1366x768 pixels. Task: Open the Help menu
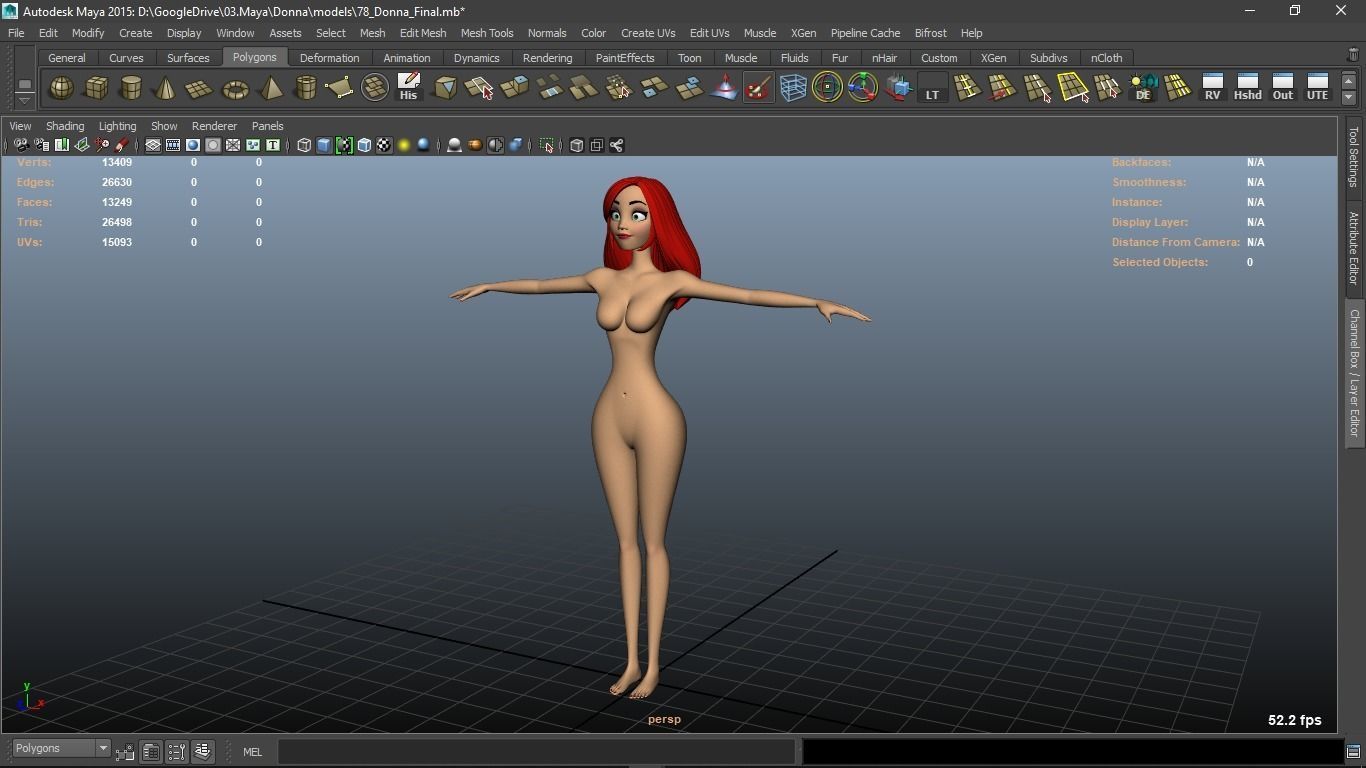coord(971,33)
